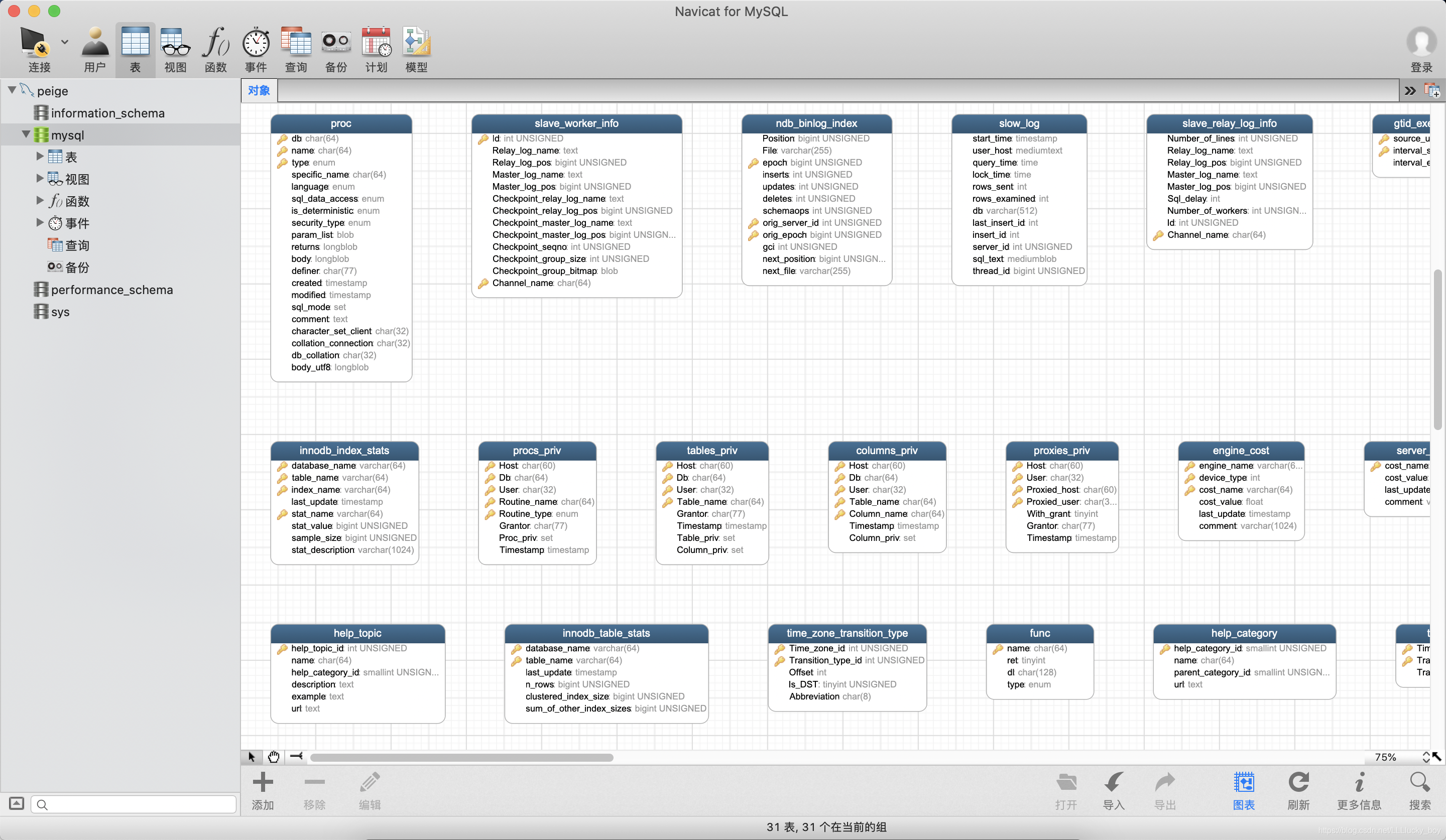
Task: Select the hand pan tool in diagram
Action: [x=274, y=757]
